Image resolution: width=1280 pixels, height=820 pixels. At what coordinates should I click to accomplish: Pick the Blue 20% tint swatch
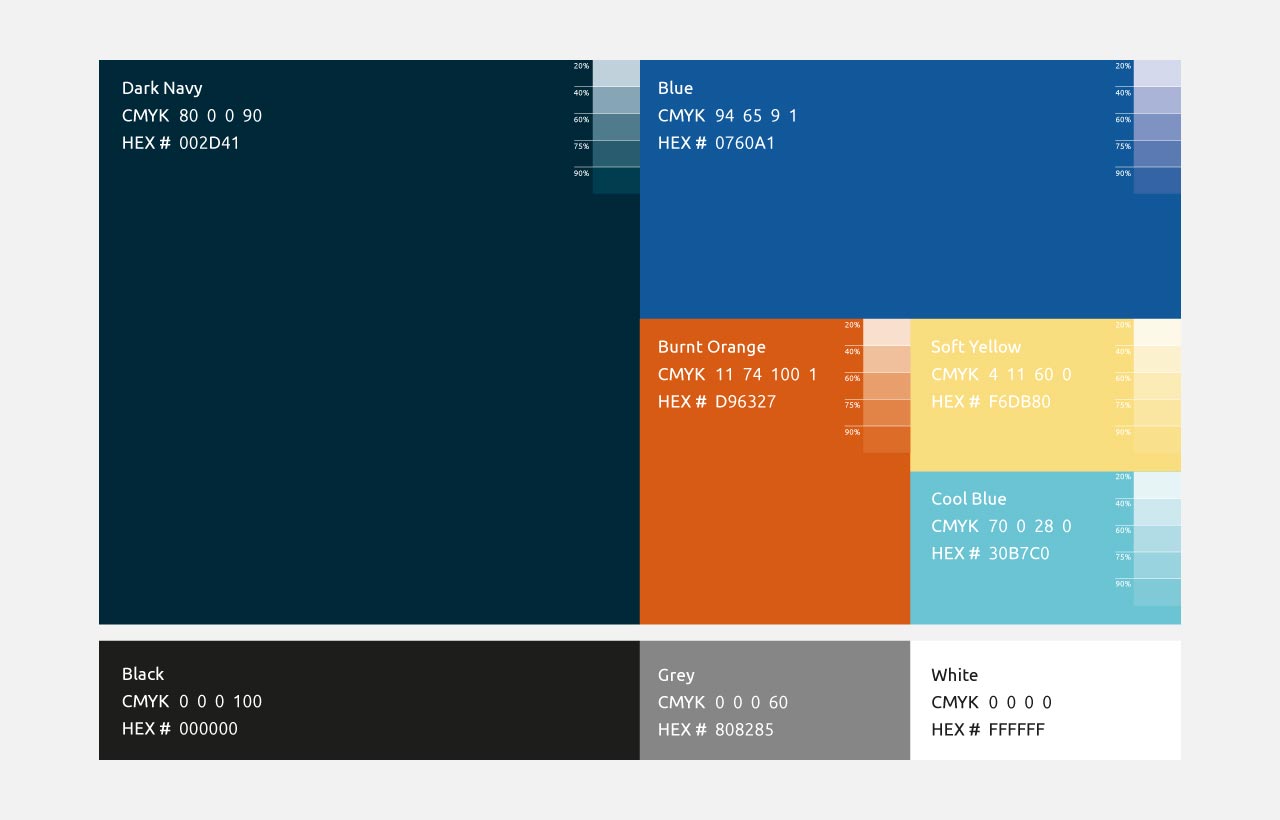click(1157, 73)
